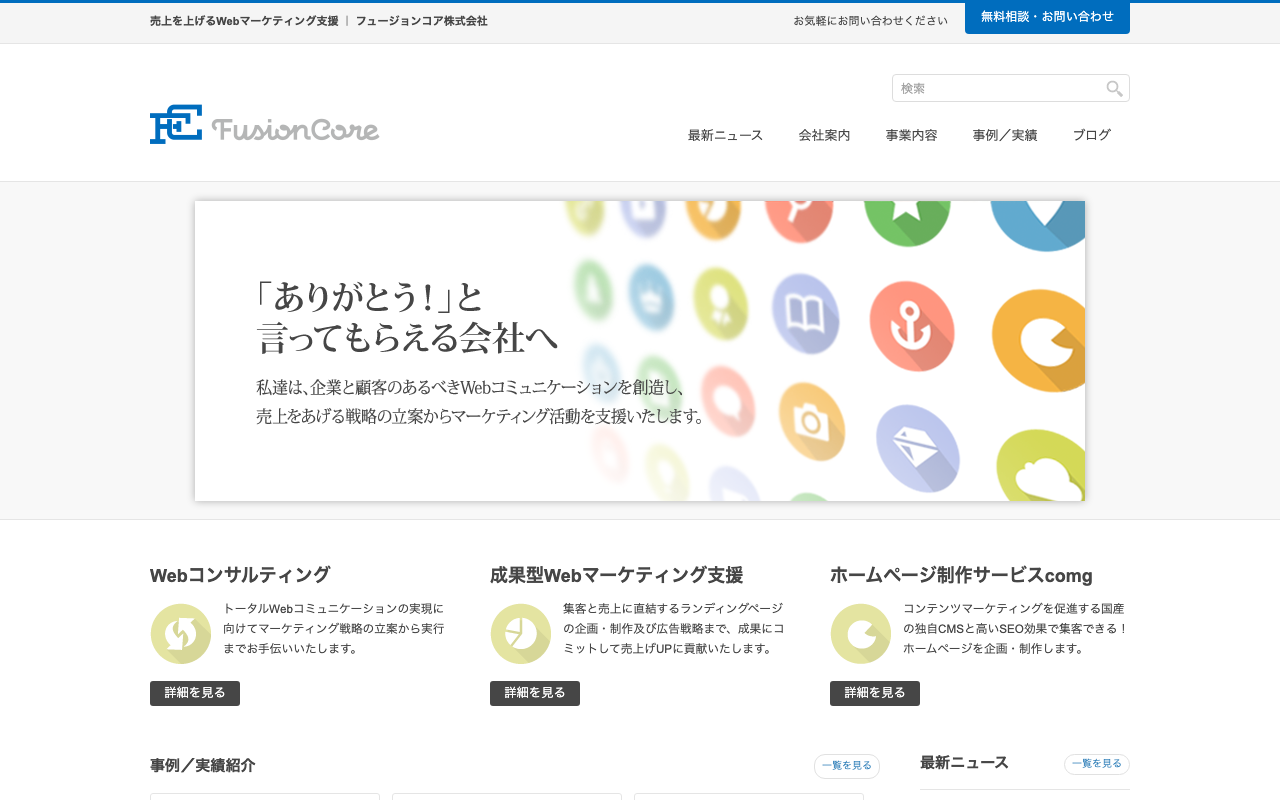1280x800 pixels.
Task: Open the 会社案内 menu item
Action: coord(824,135)
